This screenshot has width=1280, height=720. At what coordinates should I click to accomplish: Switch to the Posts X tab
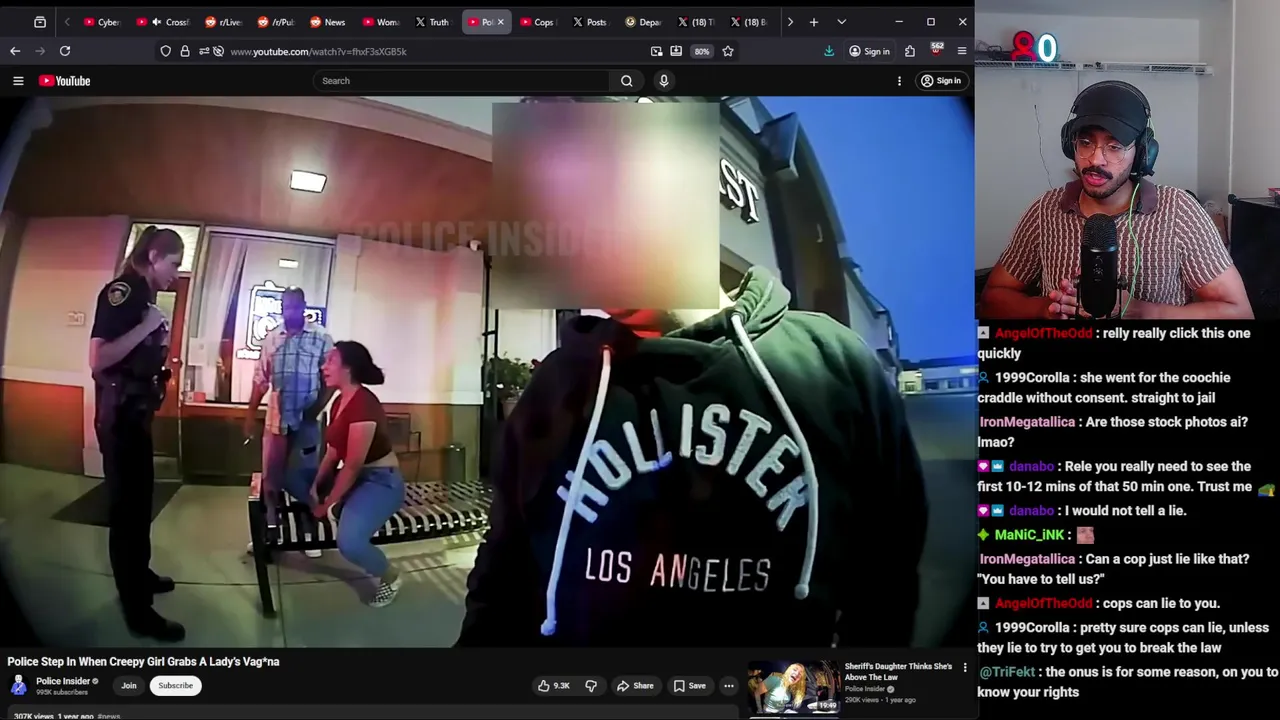coord(590,22)
